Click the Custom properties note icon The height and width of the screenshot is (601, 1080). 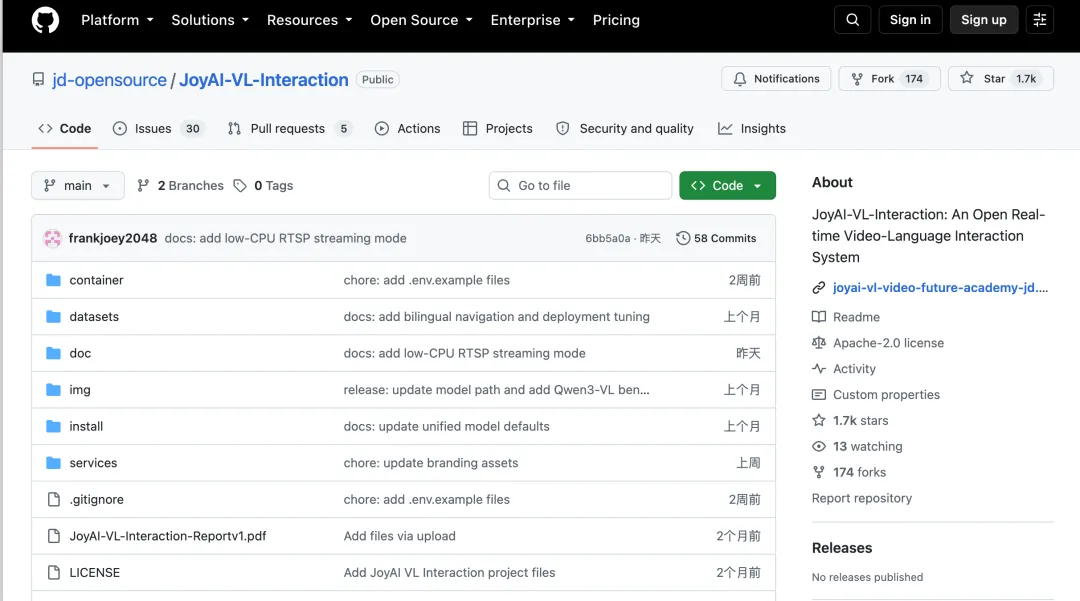(x=818, y=394)
